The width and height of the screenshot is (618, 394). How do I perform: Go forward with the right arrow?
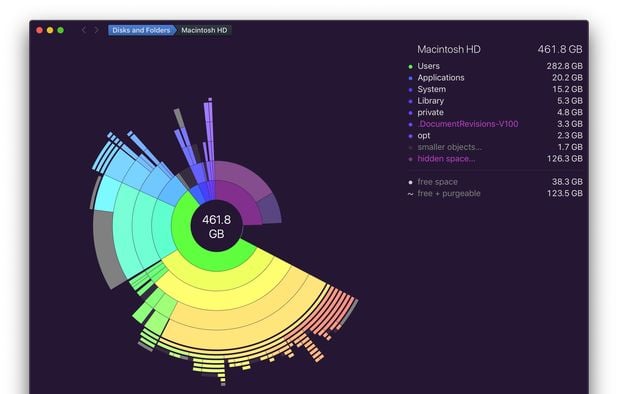tap(96, 30)
